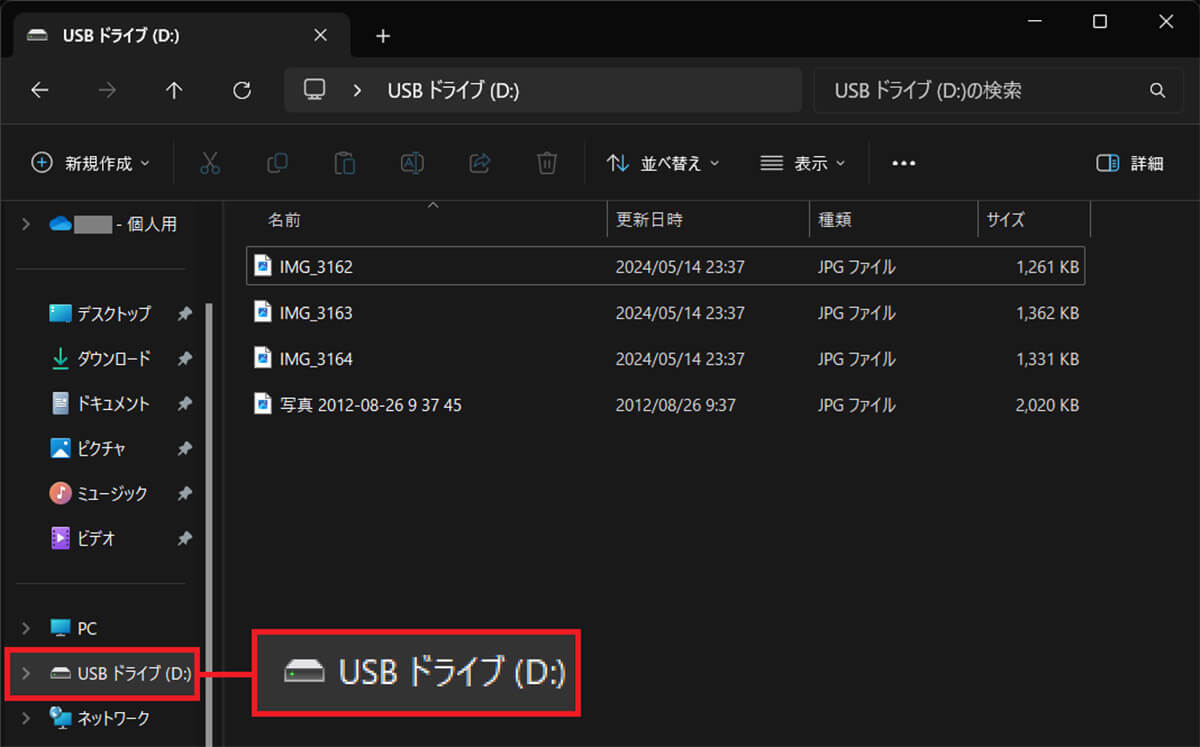The image size is (1200, 747).
Task: Click the JPG icon of IMG_3163
Action: coord(263,313)
